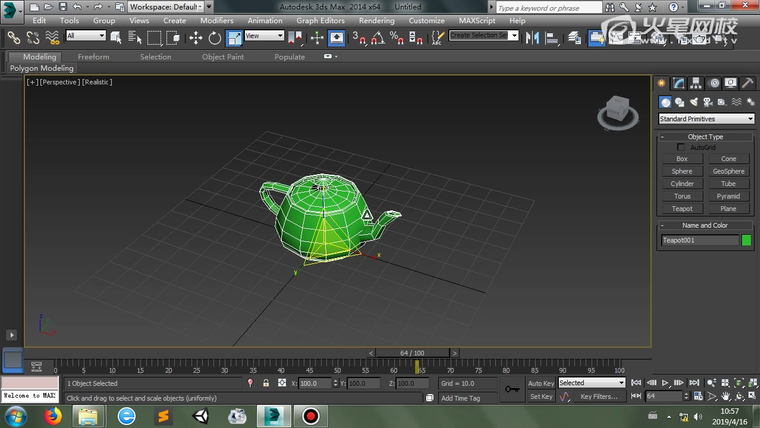Switch to the Freeform ribbon tab
This screenshot has width=760, height=428.
click(x=93, y=57)
